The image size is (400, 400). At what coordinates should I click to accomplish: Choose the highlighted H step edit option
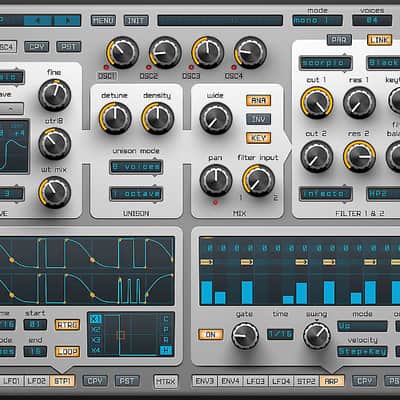tap(166, 351)
